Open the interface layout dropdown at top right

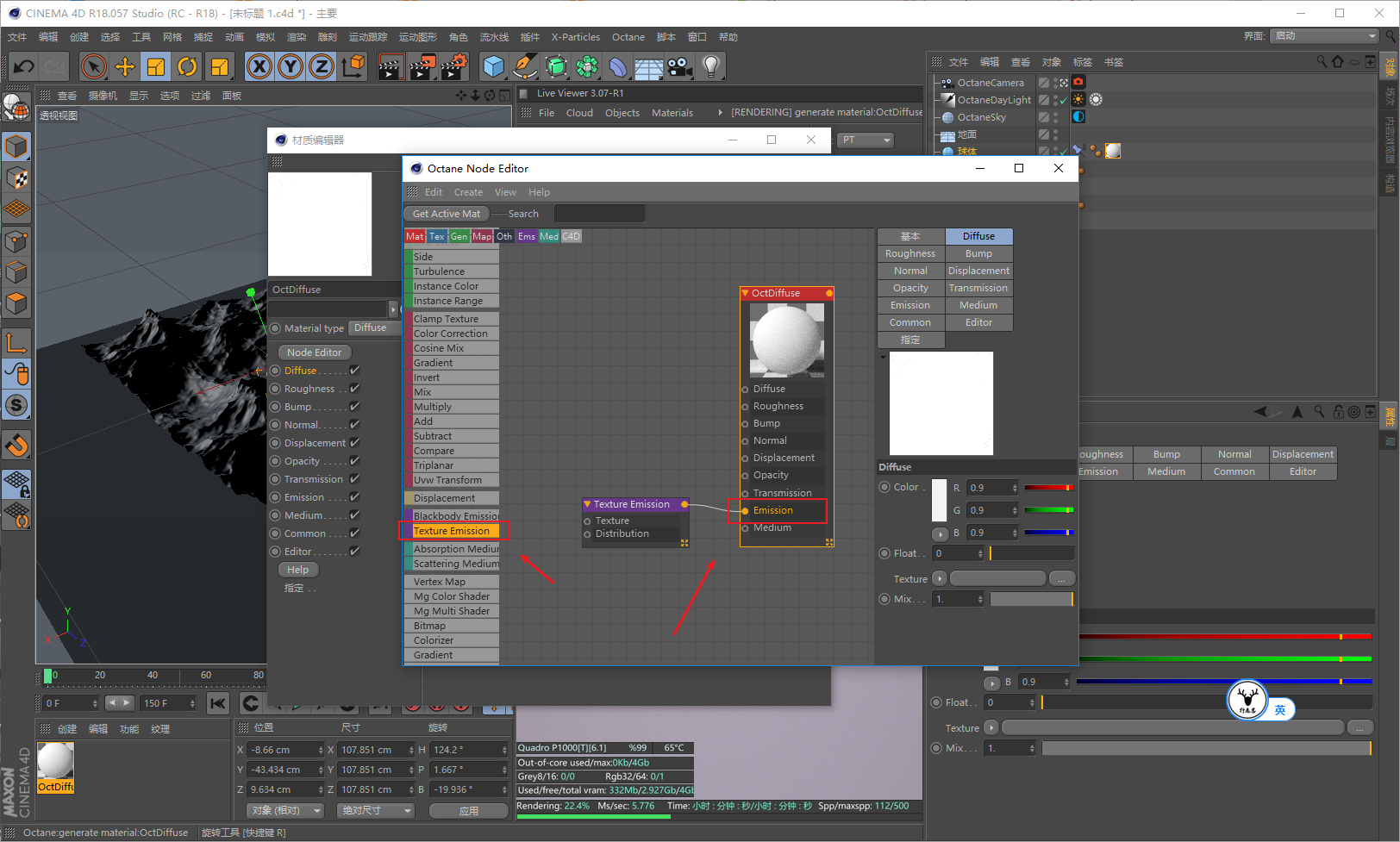point(1325,36)
